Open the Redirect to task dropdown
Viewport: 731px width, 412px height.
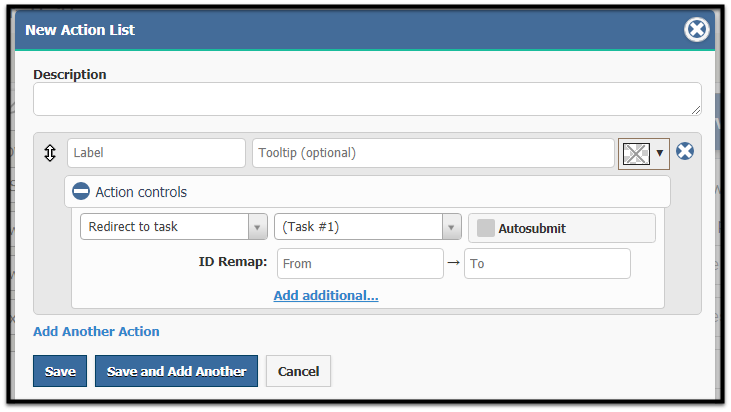pos(174,227)
